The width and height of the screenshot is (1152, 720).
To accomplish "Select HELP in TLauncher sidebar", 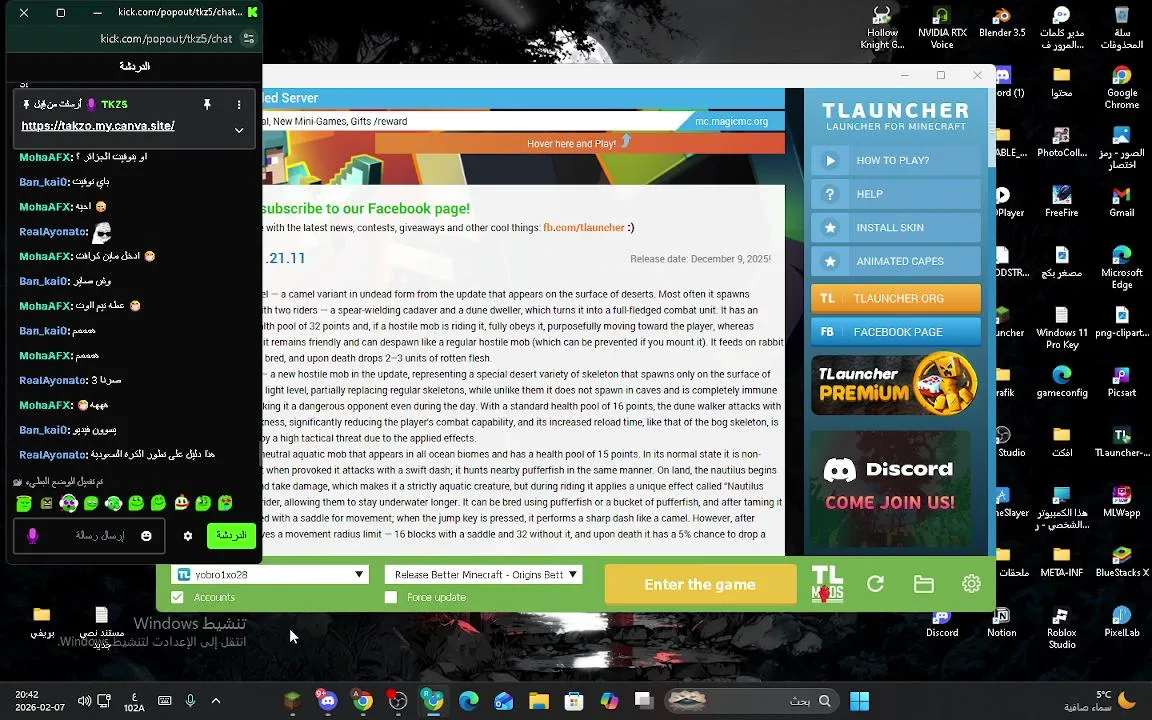I will pyautogui.click(x=896, y=194).
